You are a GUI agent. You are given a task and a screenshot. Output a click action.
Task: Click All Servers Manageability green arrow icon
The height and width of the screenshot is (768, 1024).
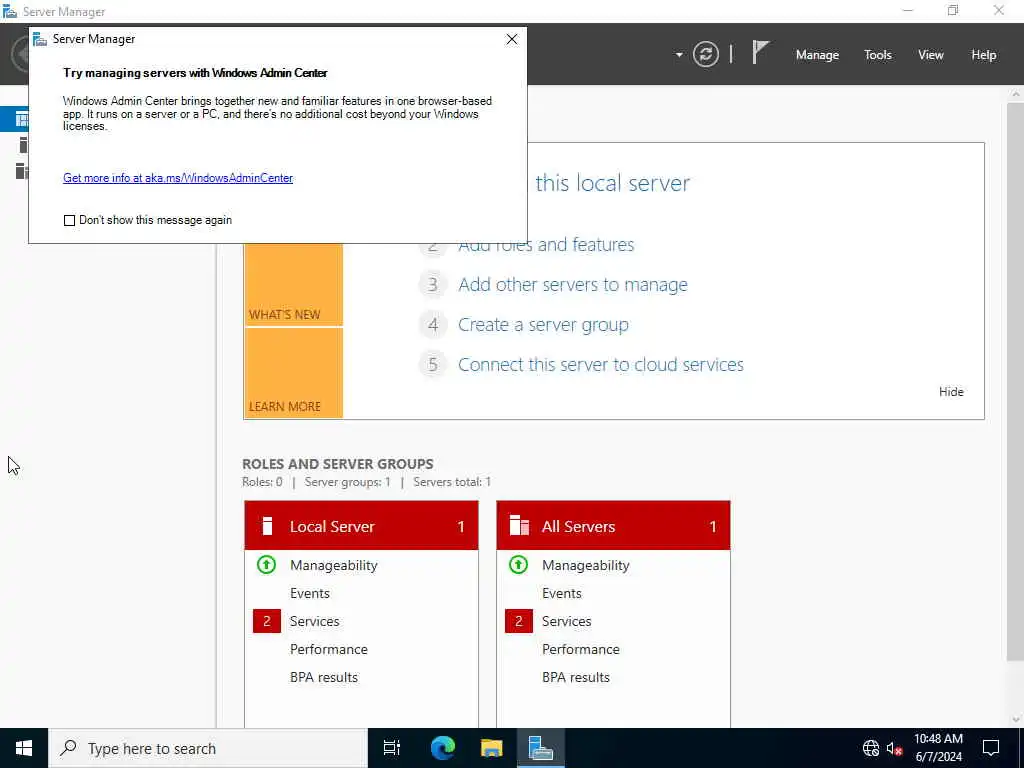[519, 565]
